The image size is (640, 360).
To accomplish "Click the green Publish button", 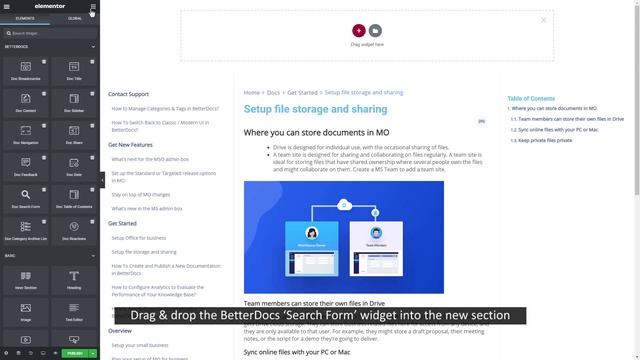I will click(x=75, y=353).
